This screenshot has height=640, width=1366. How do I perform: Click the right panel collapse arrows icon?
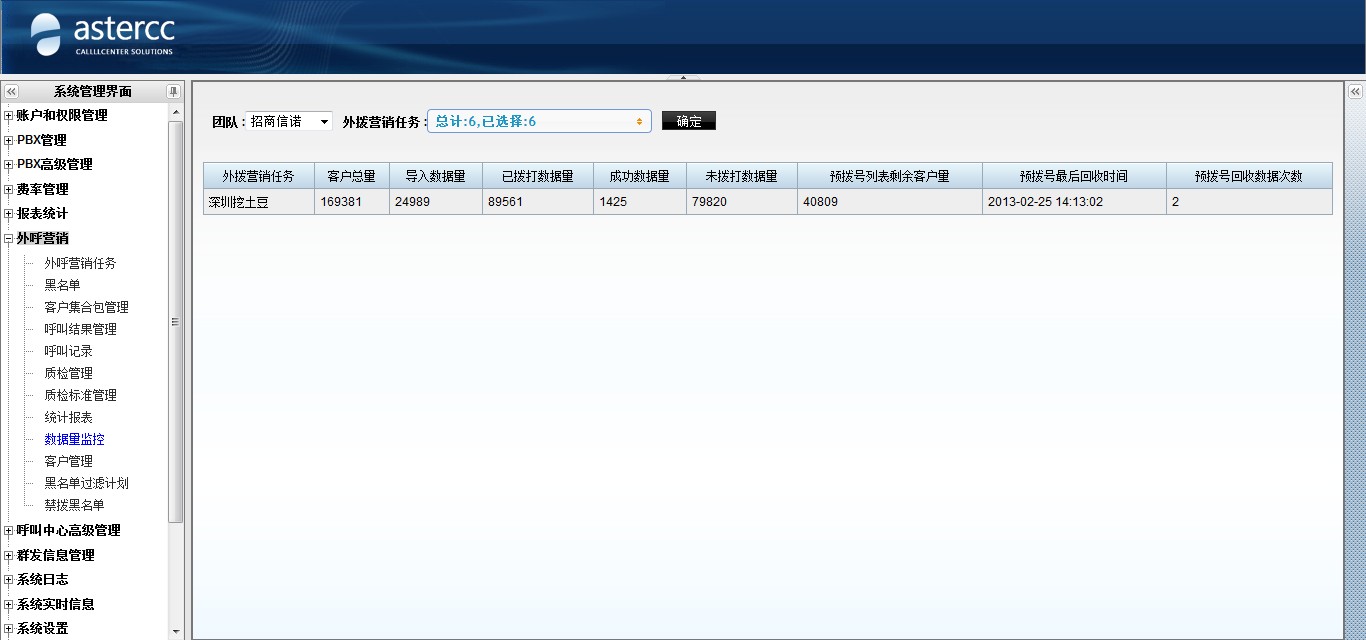coord(1355,91)
